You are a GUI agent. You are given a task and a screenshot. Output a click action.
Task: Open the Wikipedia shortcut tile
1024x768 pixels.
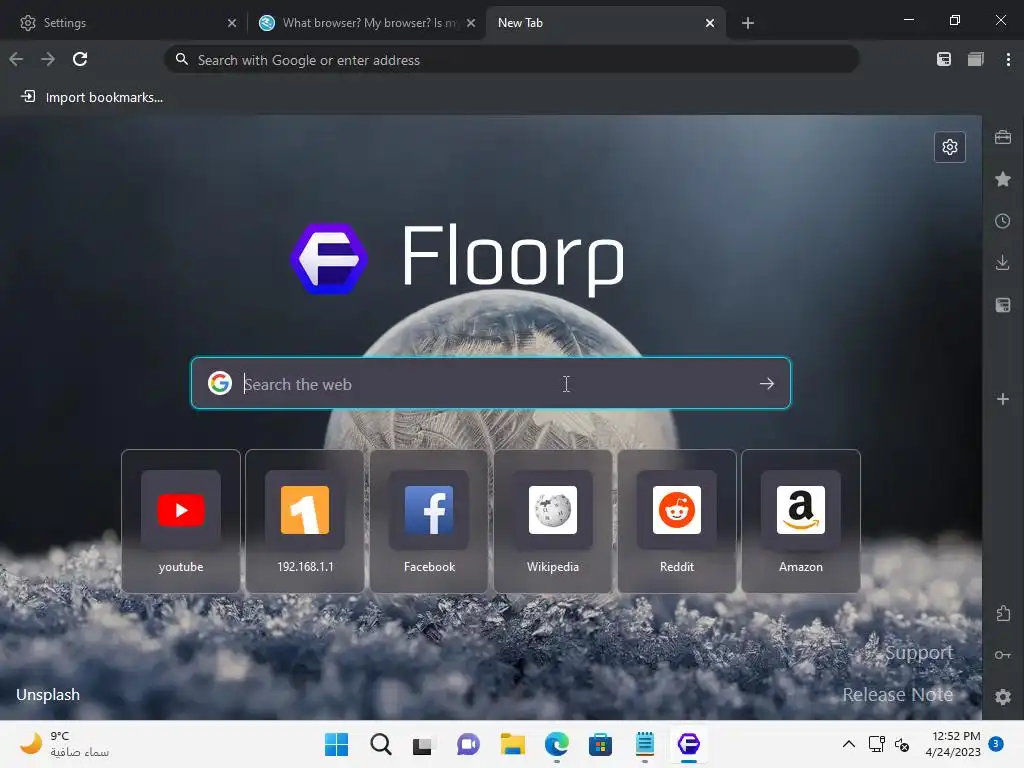click(553, 521)
